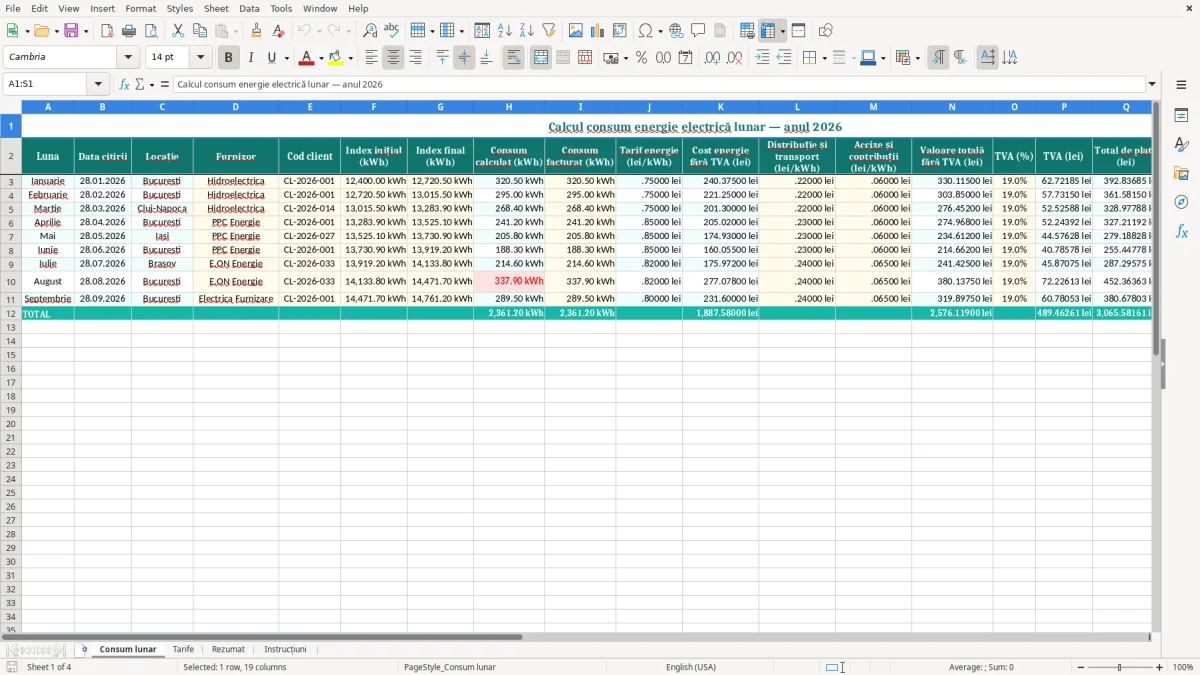Click the Save document icon
Screen dimensions: 1200x675
tap(71, 31)
